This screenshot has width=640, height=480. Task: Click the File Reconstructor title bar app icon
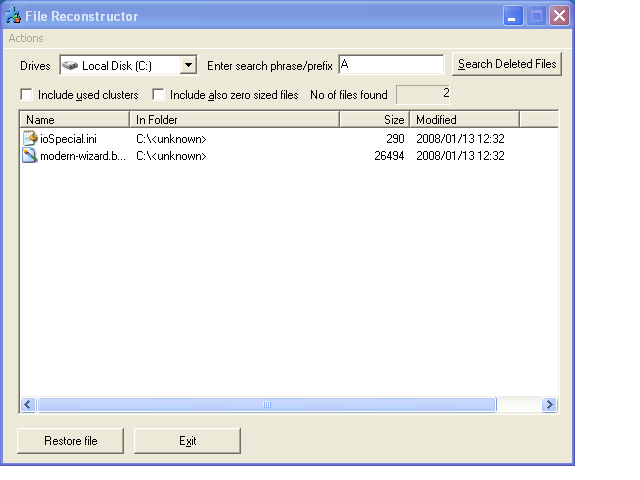coord(13,16)
